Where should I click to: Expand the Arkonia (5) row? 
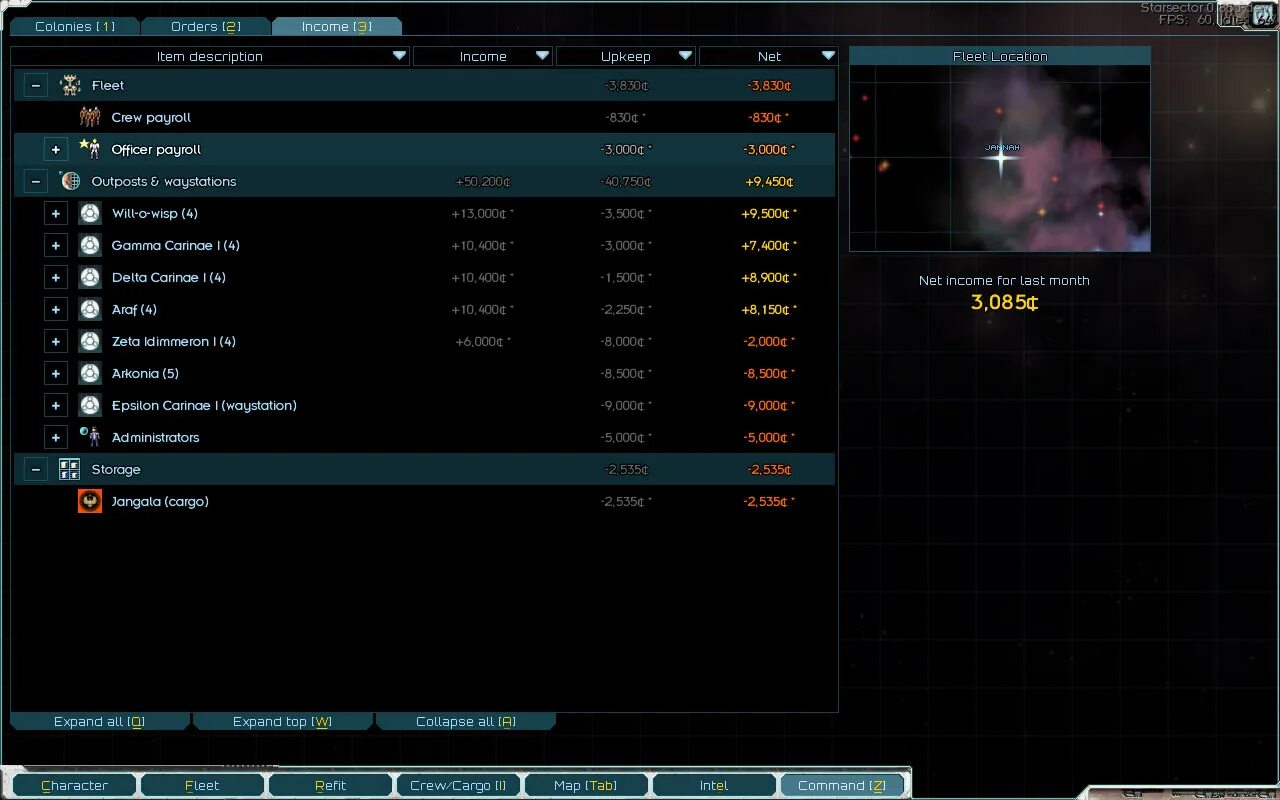56,373
